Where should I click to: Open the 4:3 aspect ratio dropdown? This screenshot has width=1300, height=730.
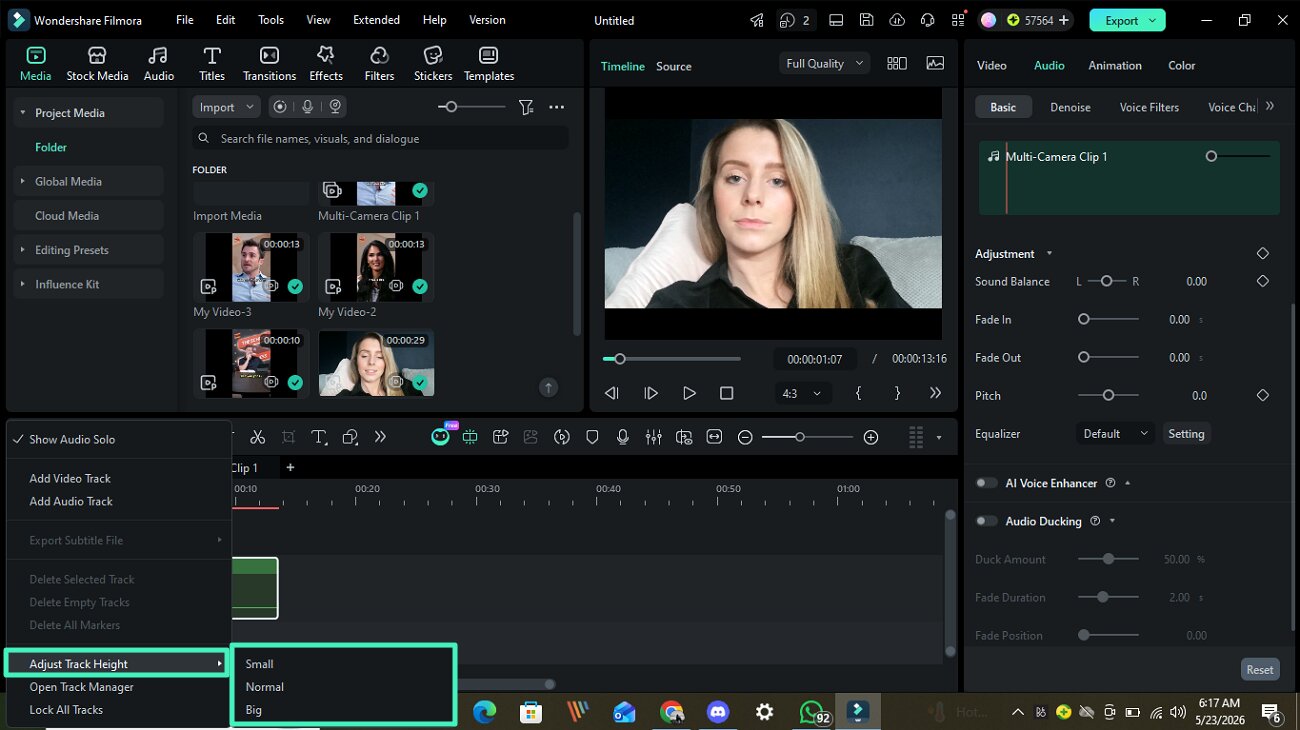tap(801, 394)
